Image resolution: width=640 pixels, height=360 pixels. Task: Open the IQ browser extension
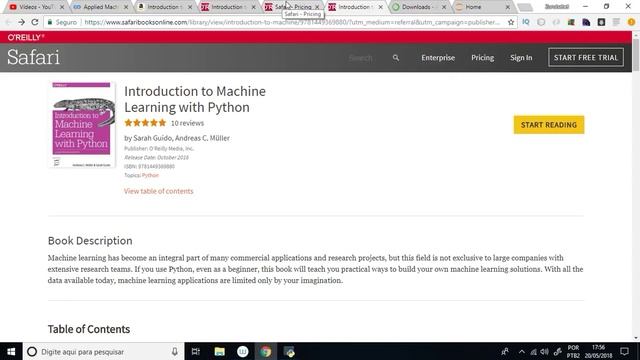pos(526,22)
